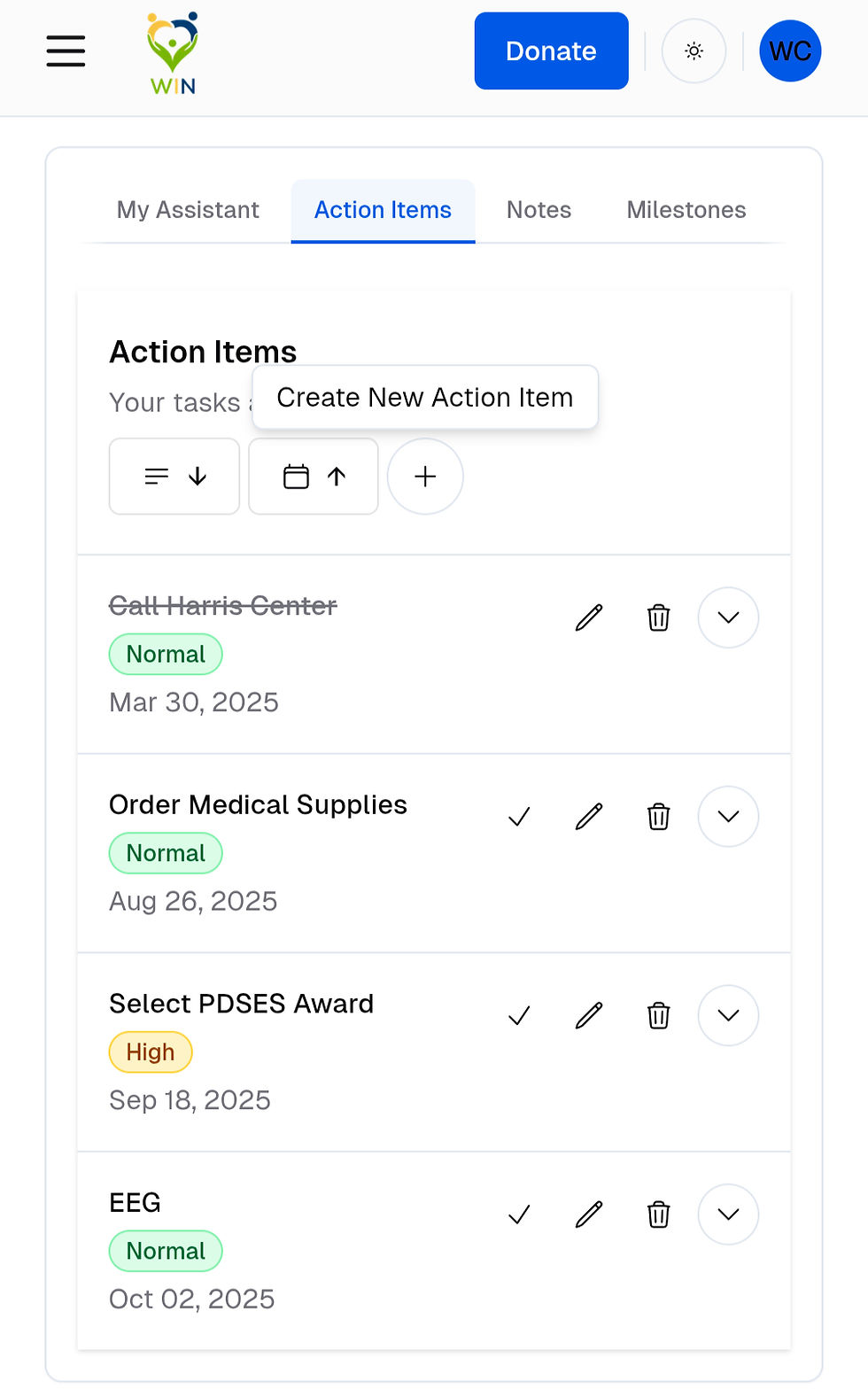Click the Donate button
Image resolution: width=868 pixels, height=1389 pixels.
tap(551, 51)
